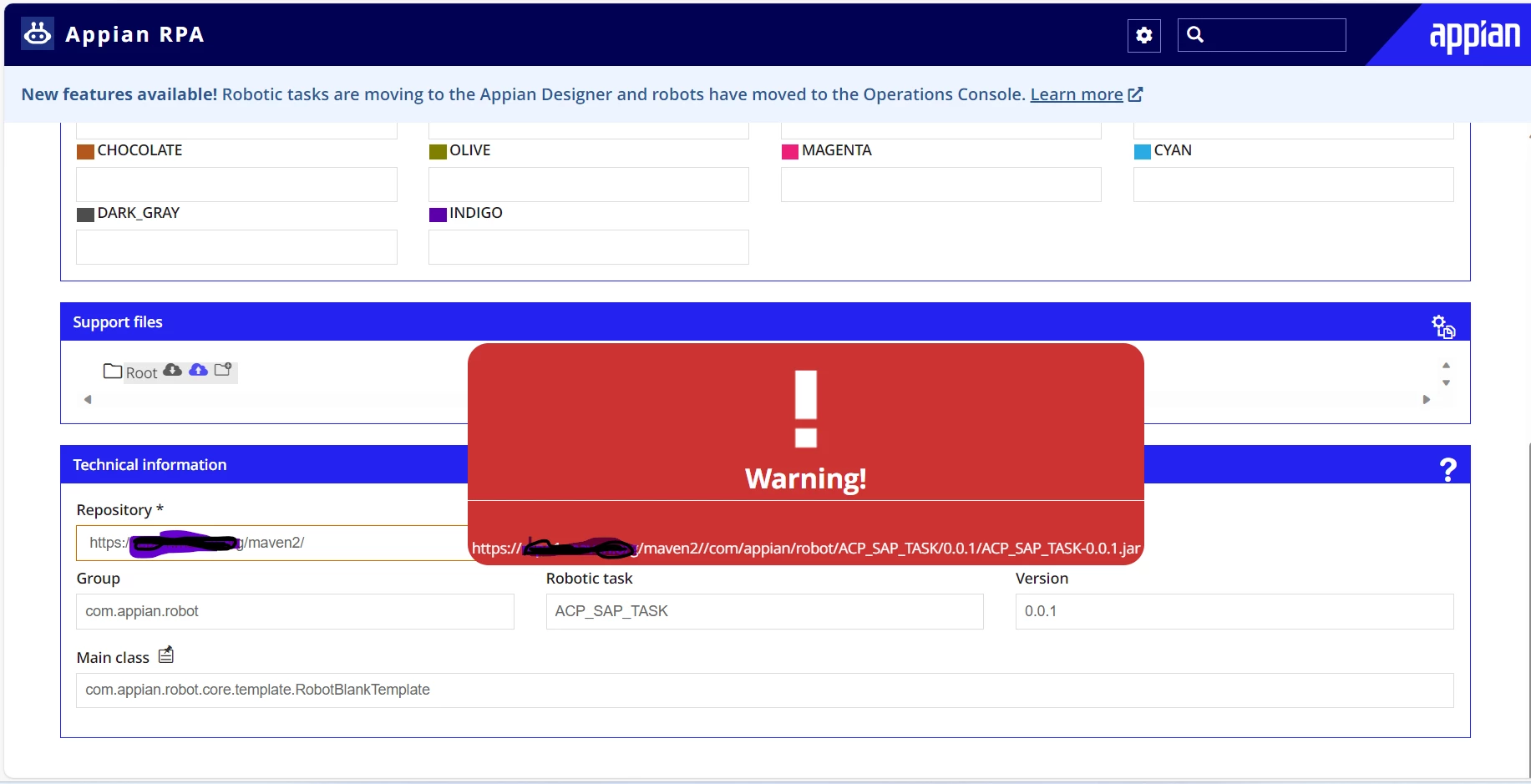This screenshot has width=1531, height=784.
Task: Upload a file to the Root folder
Action: [198, 370]
